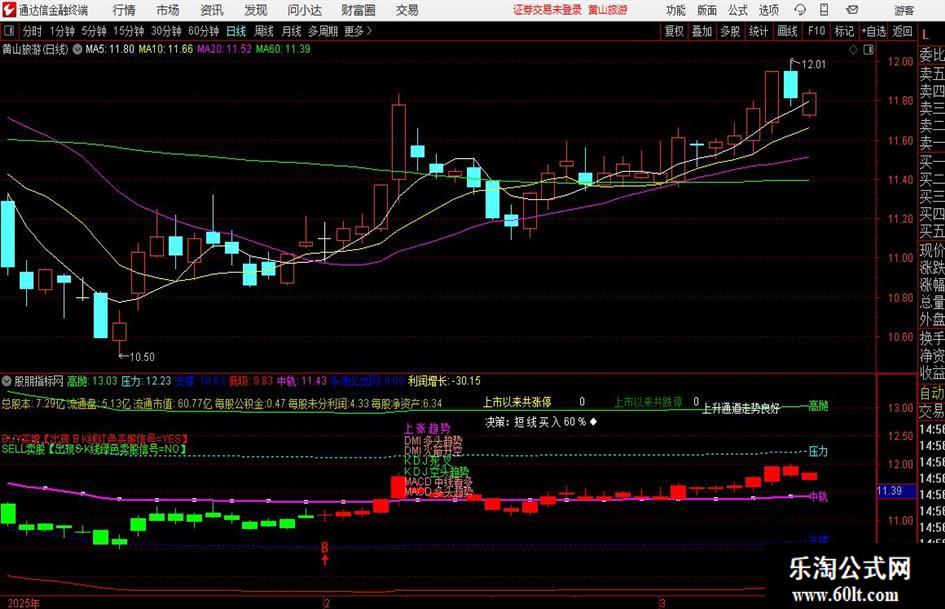Switch to 5分钟 chart period

click(94, 31)
